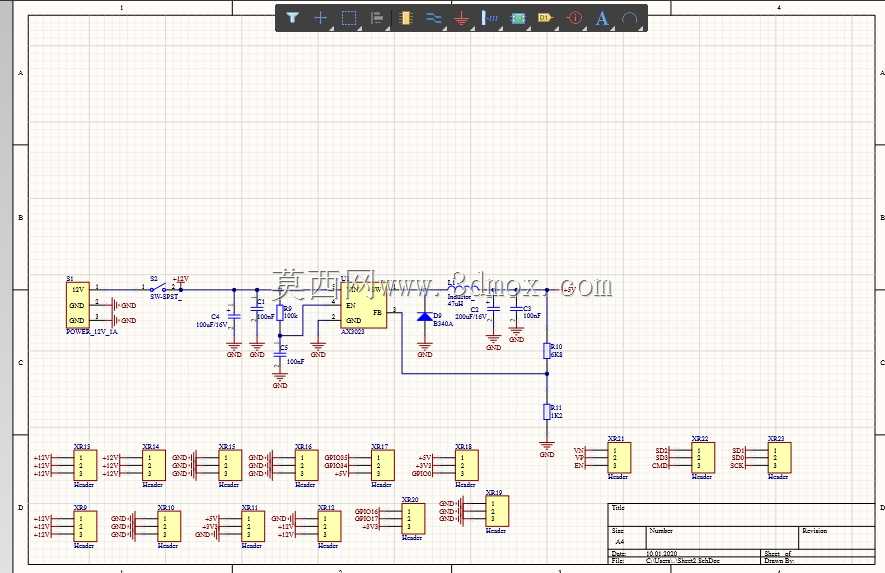Click the +12V net label near S2
Viewport: 885px width, 573px height.
(x=181, y=280)
